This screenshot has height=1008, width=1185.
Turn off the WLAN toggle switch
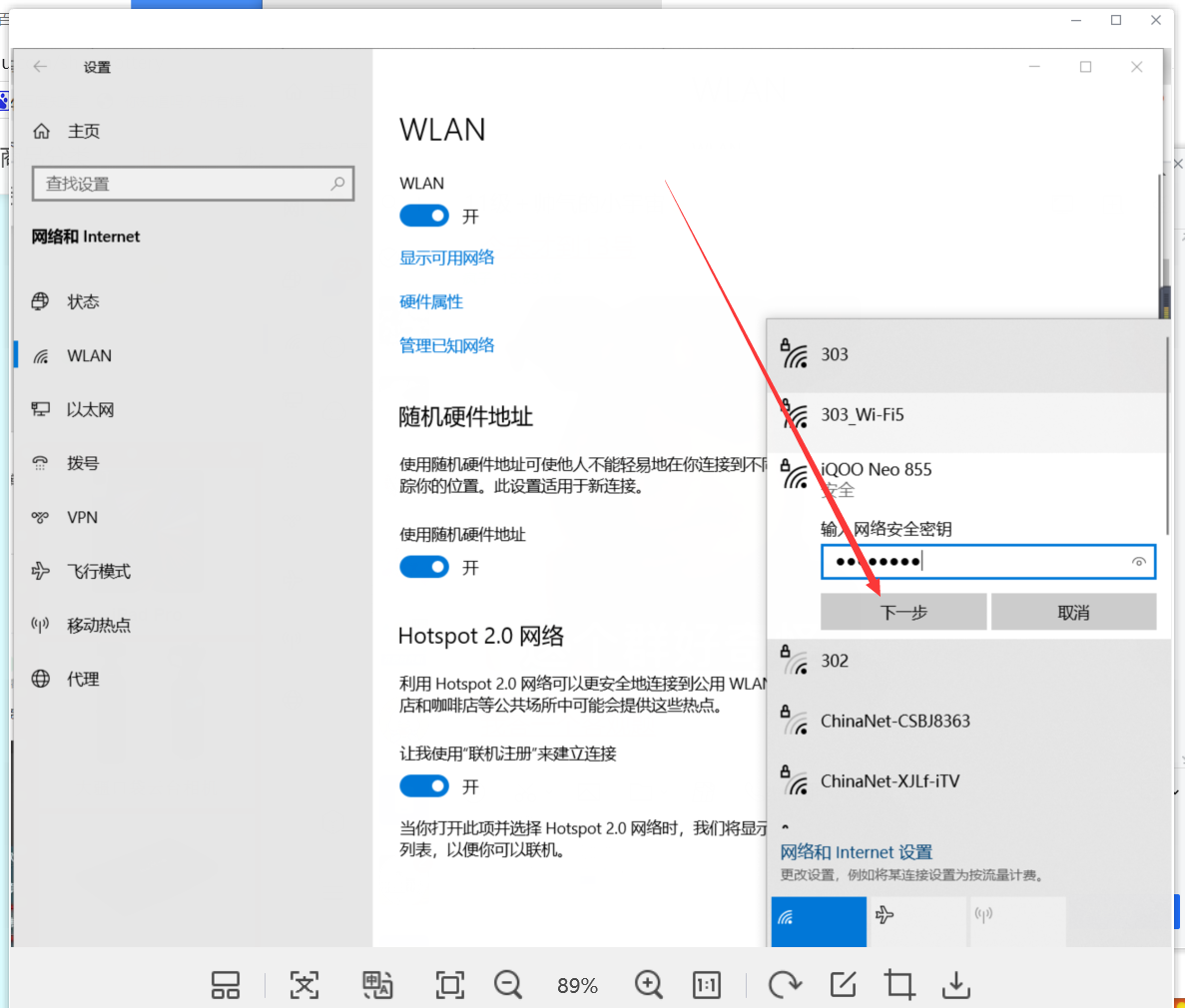coord(424,216)
